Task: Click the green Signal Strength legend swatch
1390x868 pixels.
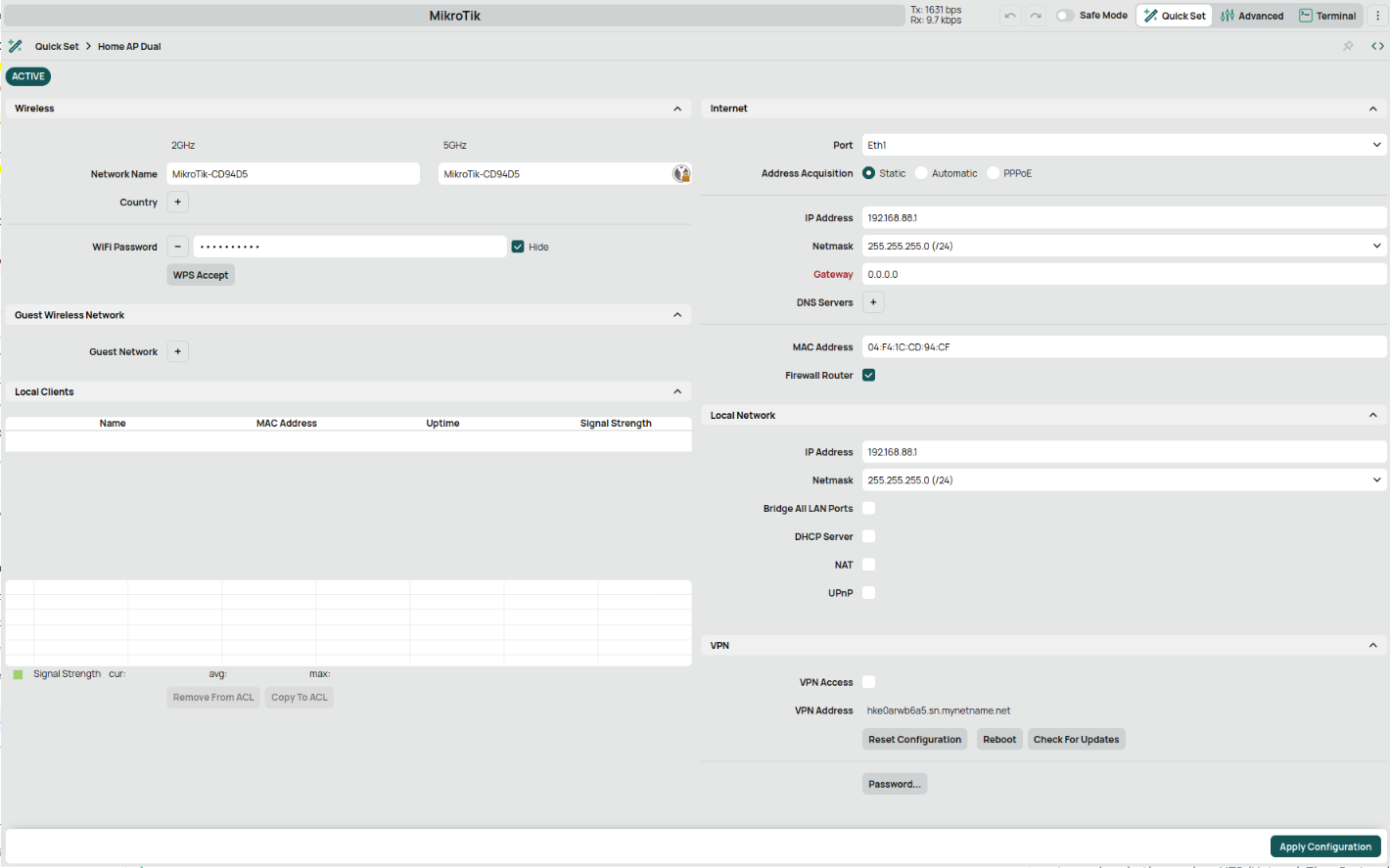Action: click(x=18, y=674)
